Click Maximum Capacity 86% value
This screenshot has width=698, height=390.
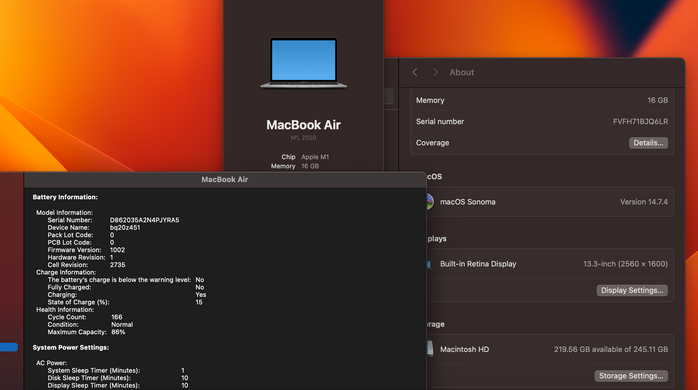click(118, 332)
